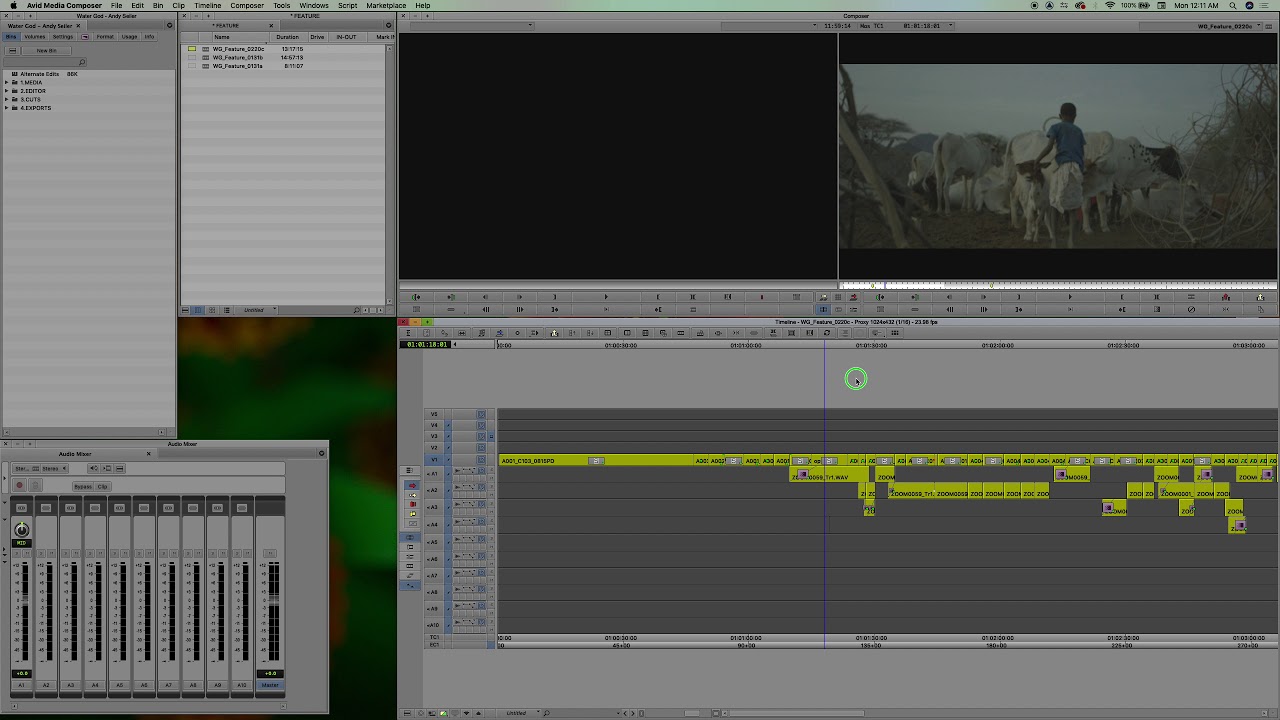The width and height of the screenshot is (1280, 720).
Task: Select the Master track button in mixer
Action: (x=270, y=685)
